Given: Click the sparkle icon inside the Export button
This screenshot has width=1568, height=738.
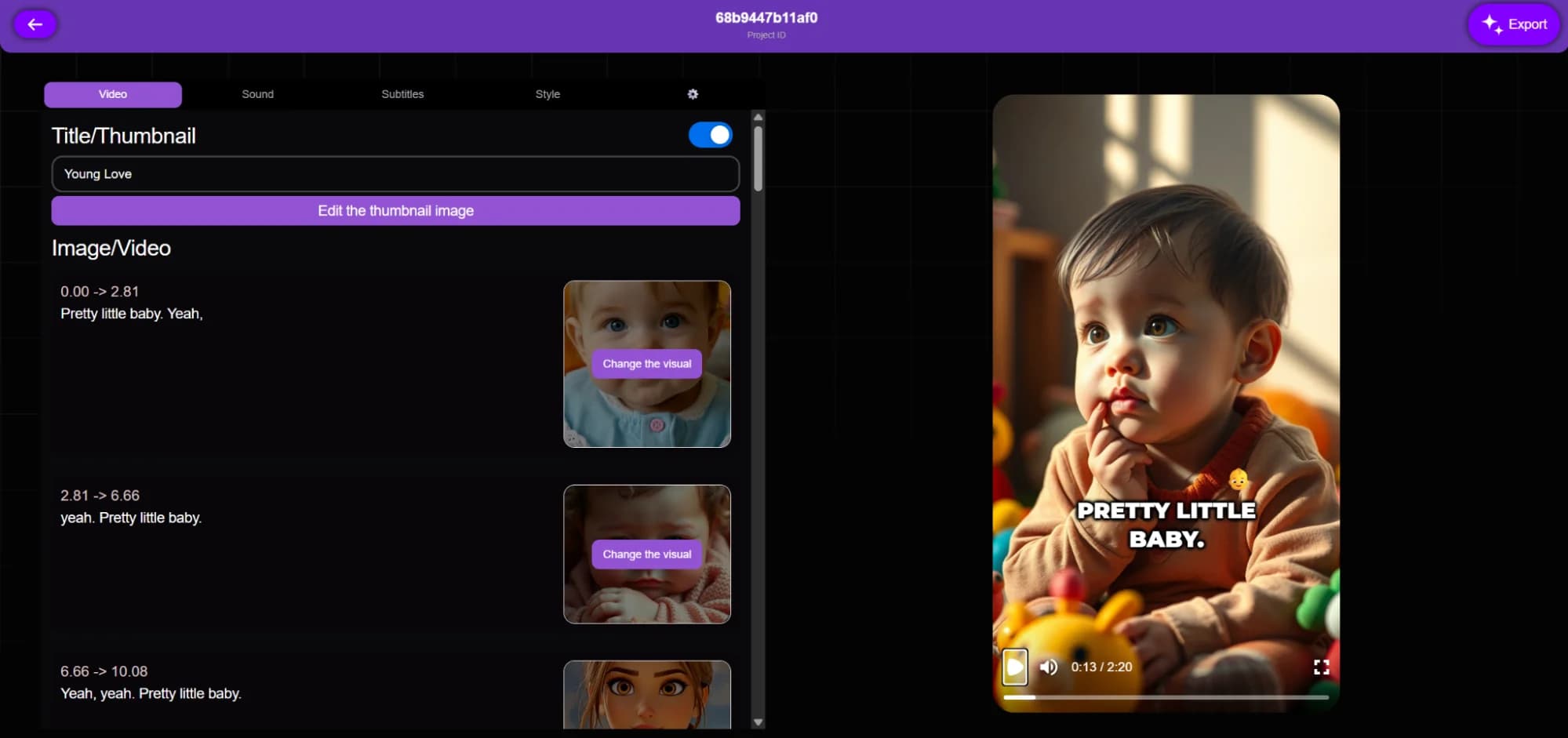Looking at the screenshot, I should 1491,24.
